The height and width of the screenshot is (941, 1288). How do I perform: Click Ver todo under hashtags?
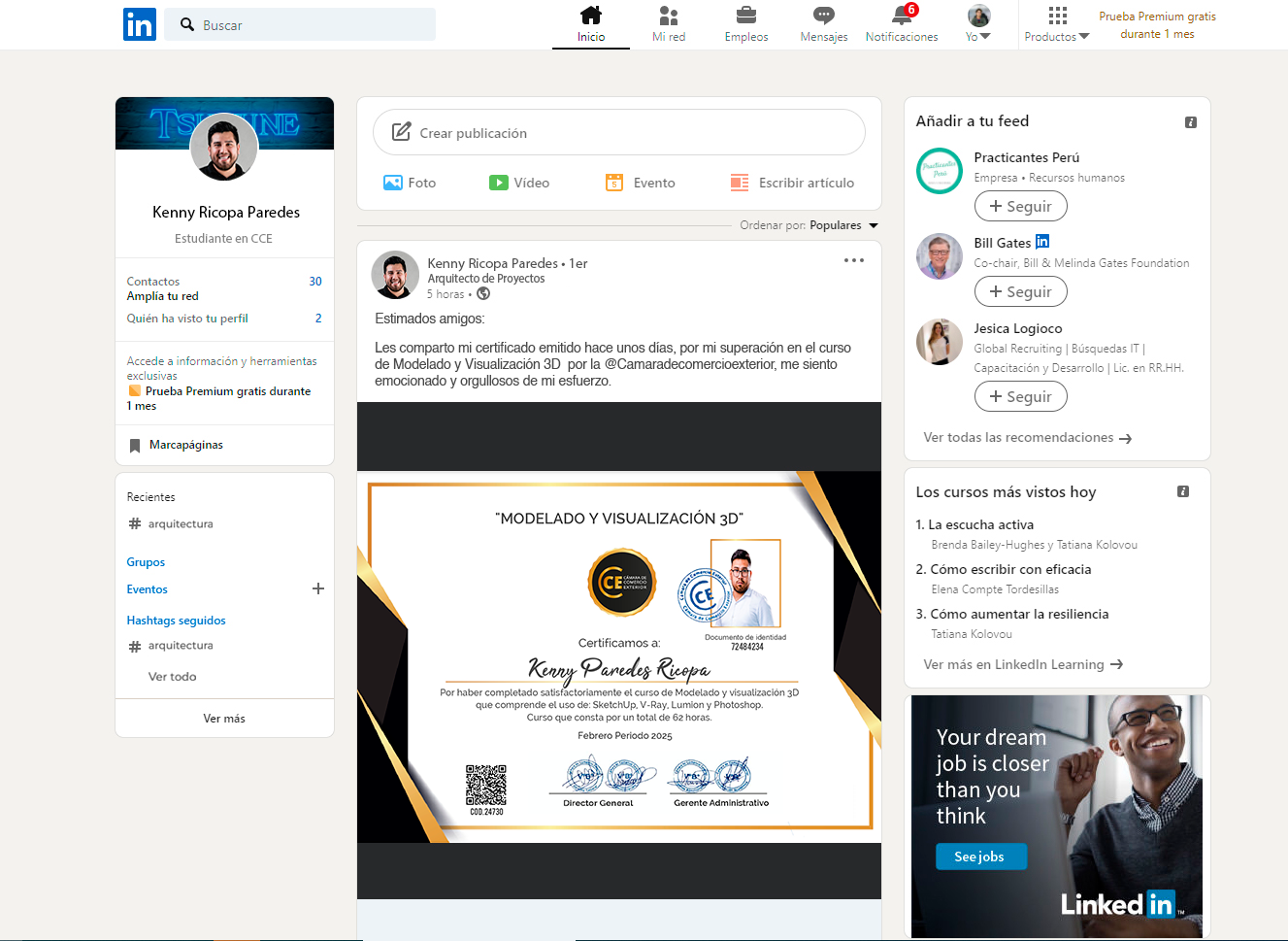(x=172, y=677)
